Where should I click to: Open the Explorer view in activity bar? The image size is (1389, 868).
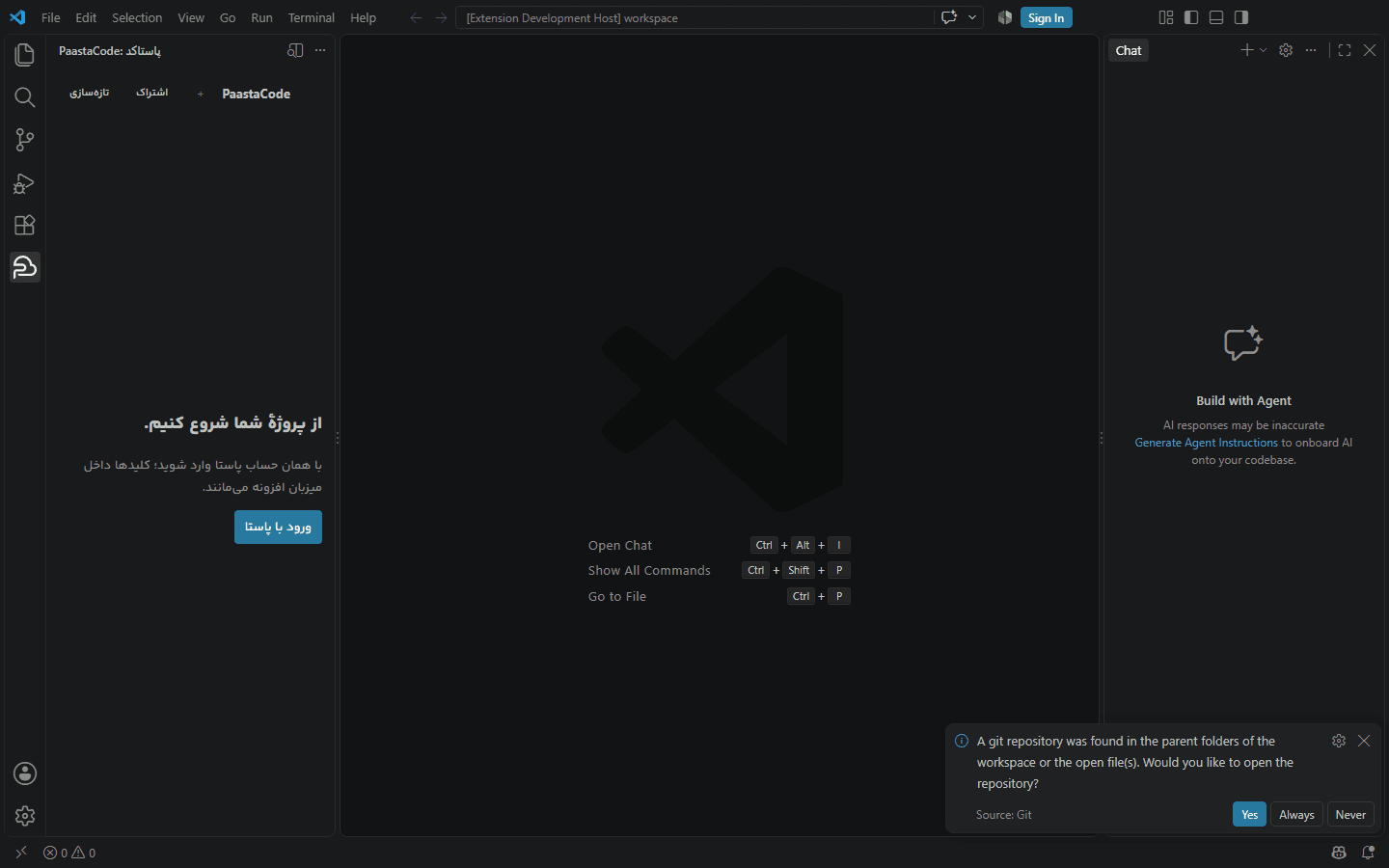[25, 55]
